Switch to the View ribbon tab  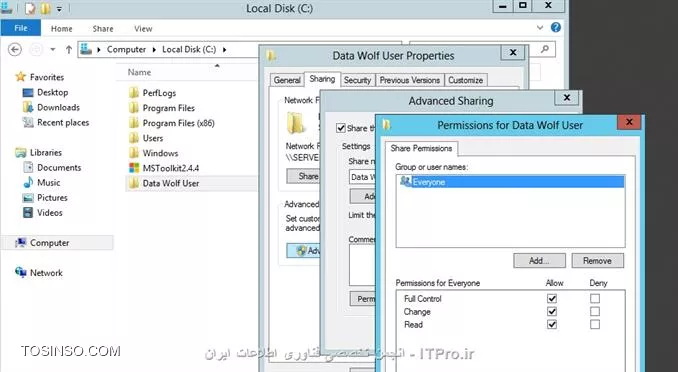(x=143, y=29)
